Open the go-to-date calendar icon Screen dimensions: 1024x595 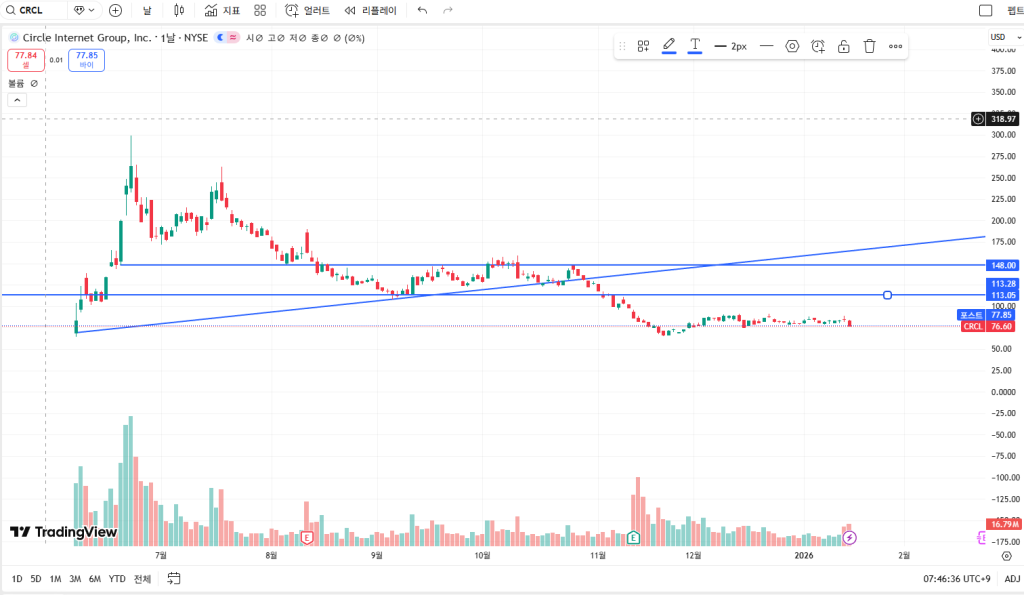pos(174,578)
